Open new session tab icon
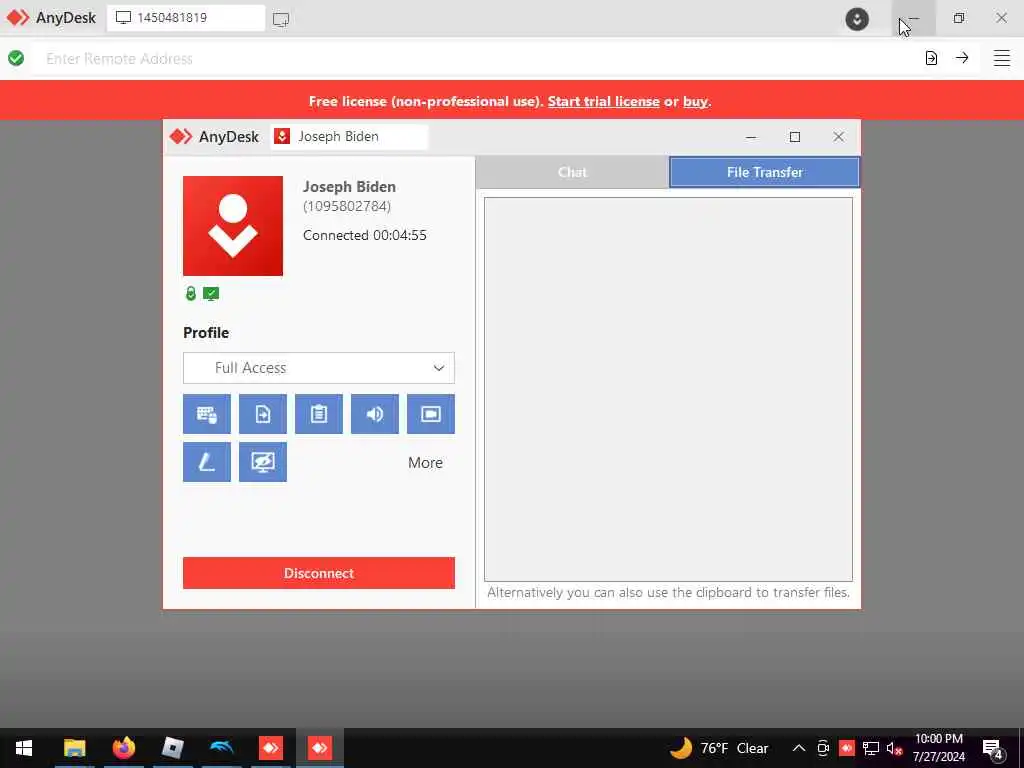Viewport: 1024px width, 768px height. point(281,19)
